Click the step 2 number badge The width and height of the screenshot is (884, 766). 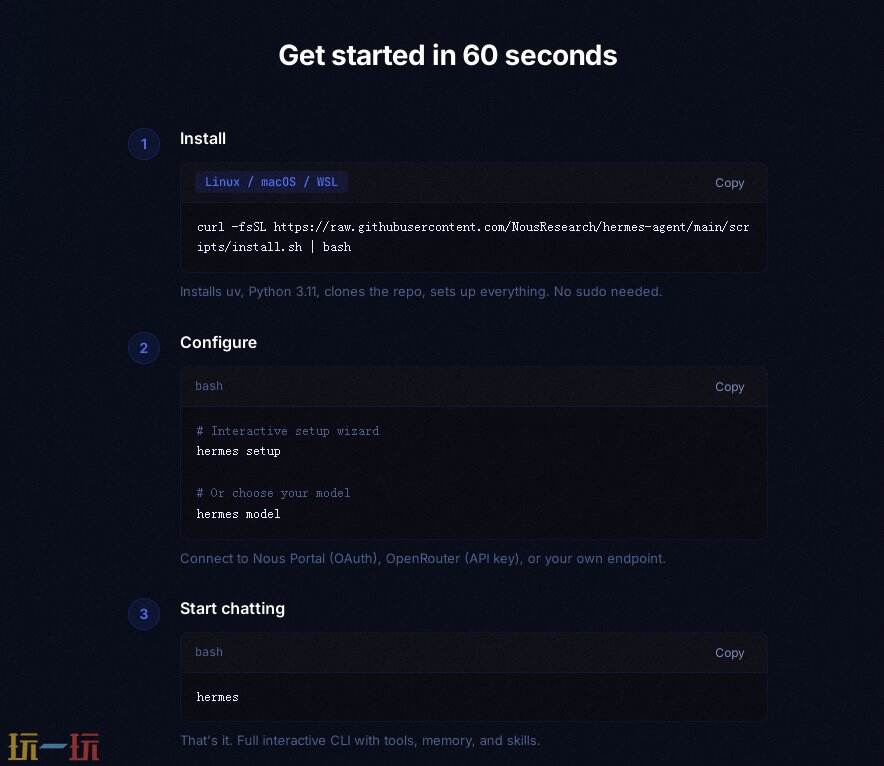(x=144, y=348)
